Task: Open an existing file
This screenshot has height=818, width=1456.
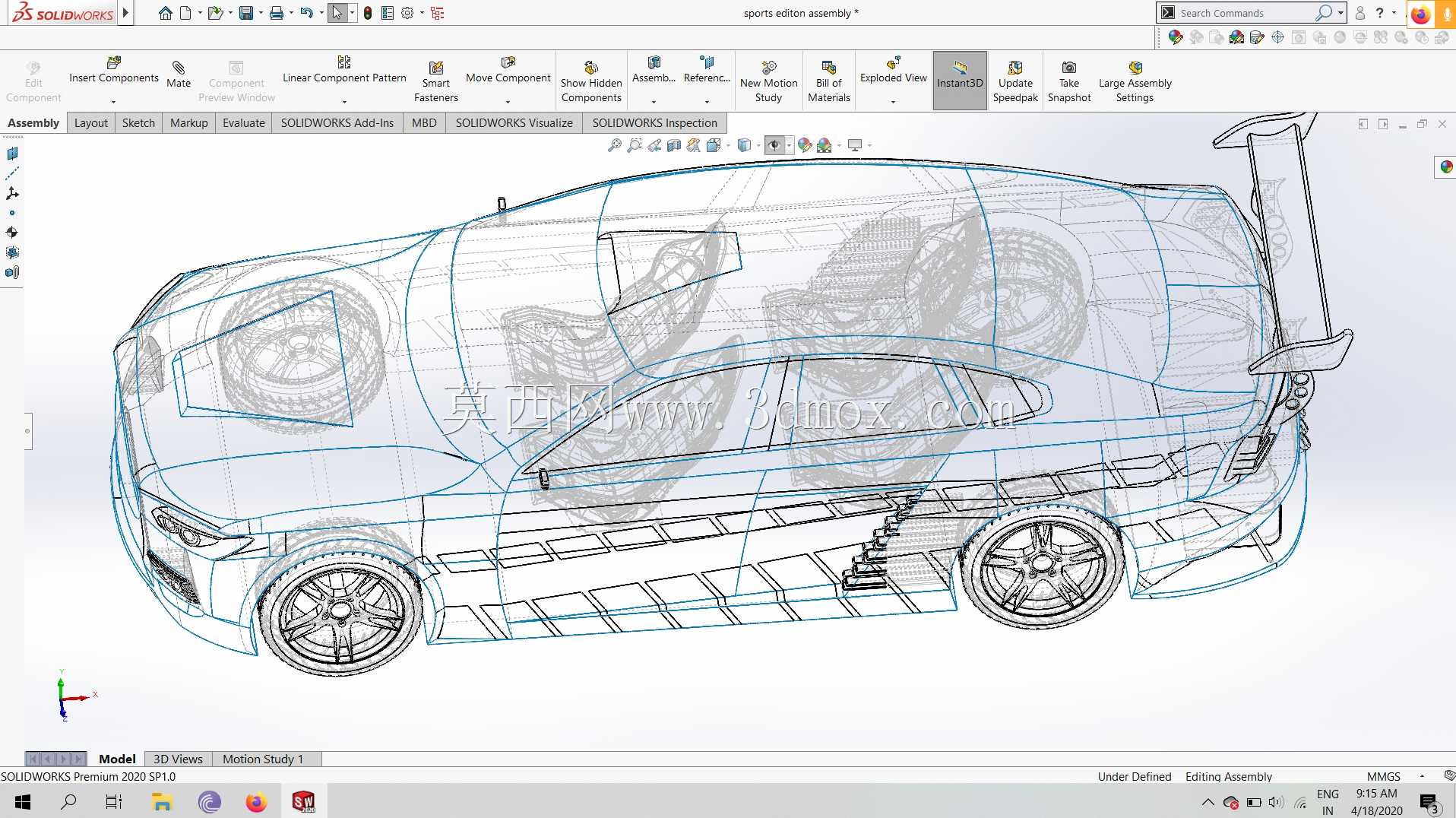Action: click(216, 13)
